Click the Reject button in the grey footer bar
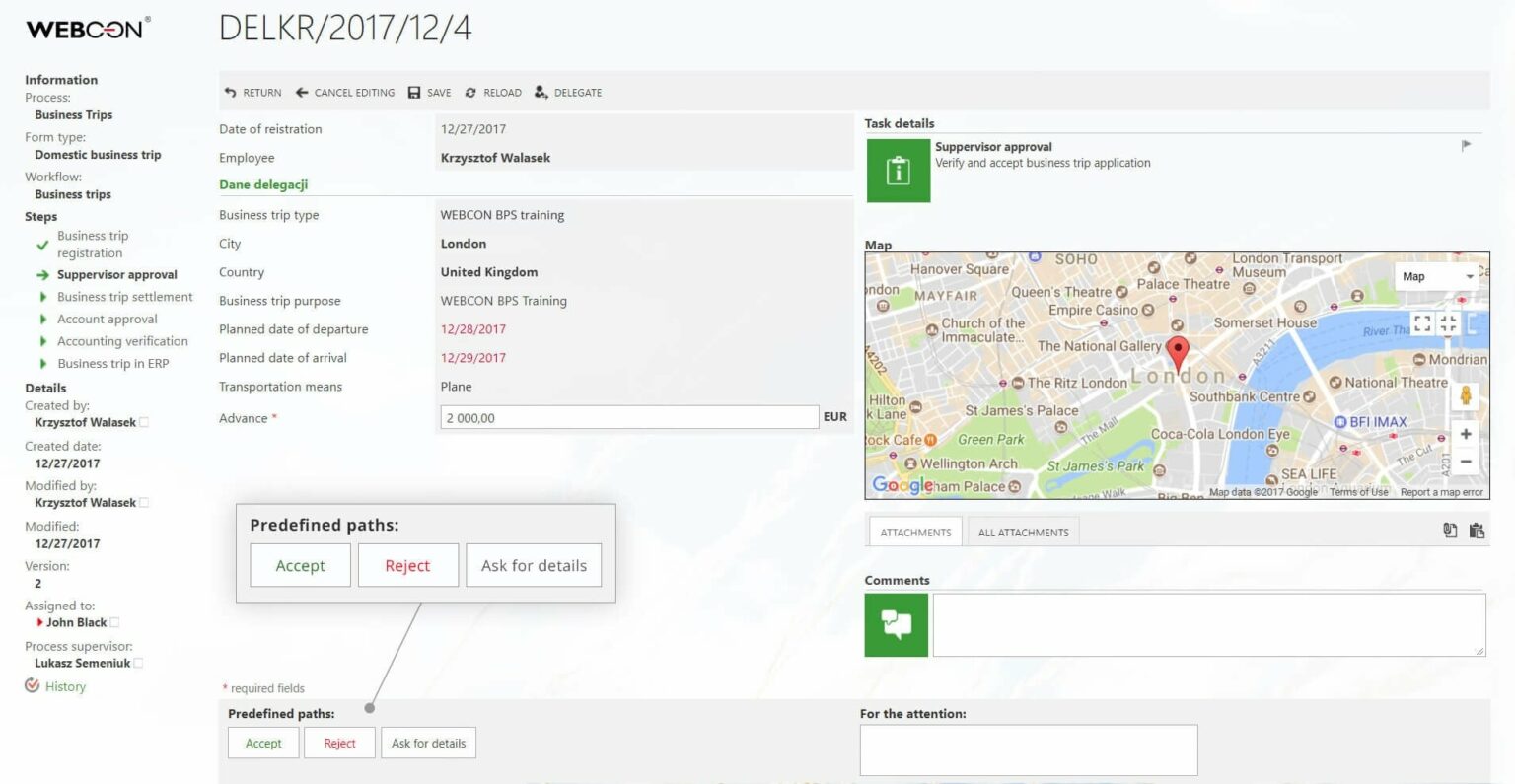Viewport: 1515px width, 784px height. [x=339, y=743]
